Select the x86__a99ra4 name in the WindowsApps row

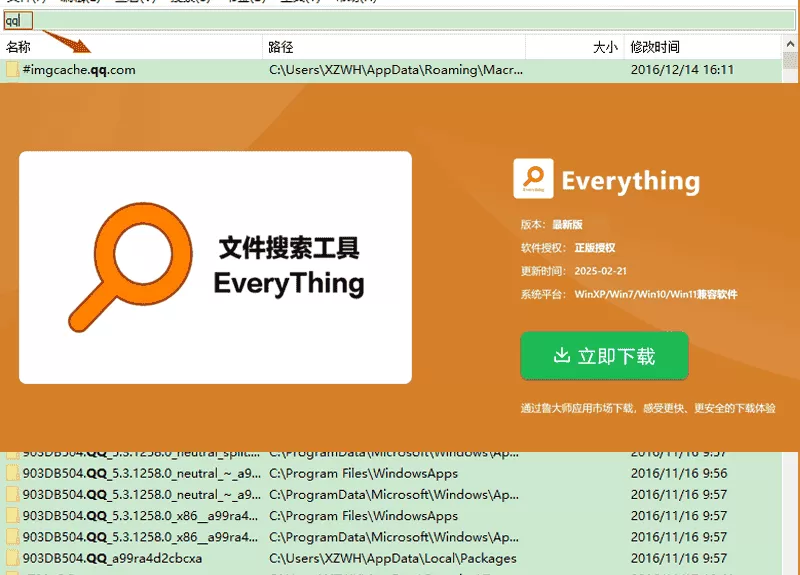tap(140, 516)
